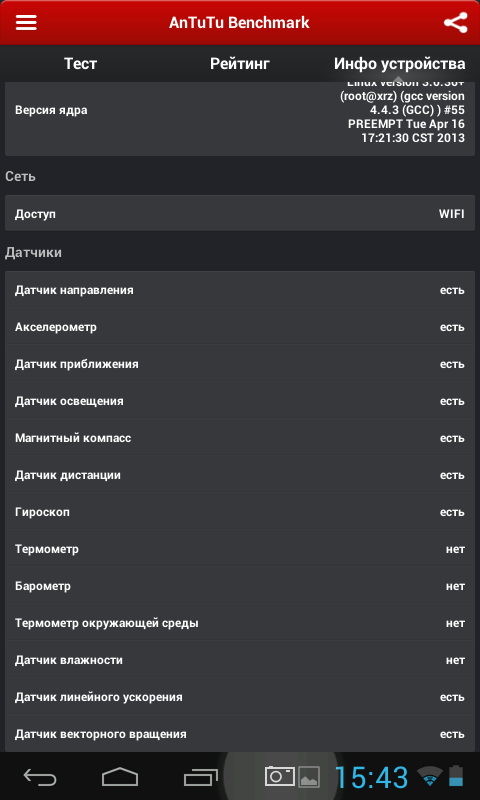Select the Гироскоп sensor row

click(240, 512)
